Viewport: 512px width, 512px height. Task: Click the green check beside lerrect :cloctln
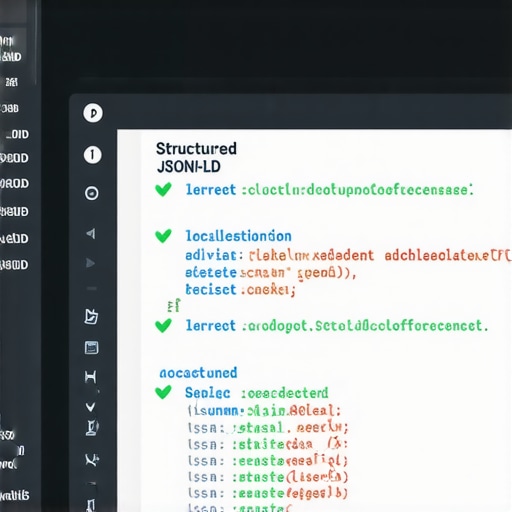point(163,189)
